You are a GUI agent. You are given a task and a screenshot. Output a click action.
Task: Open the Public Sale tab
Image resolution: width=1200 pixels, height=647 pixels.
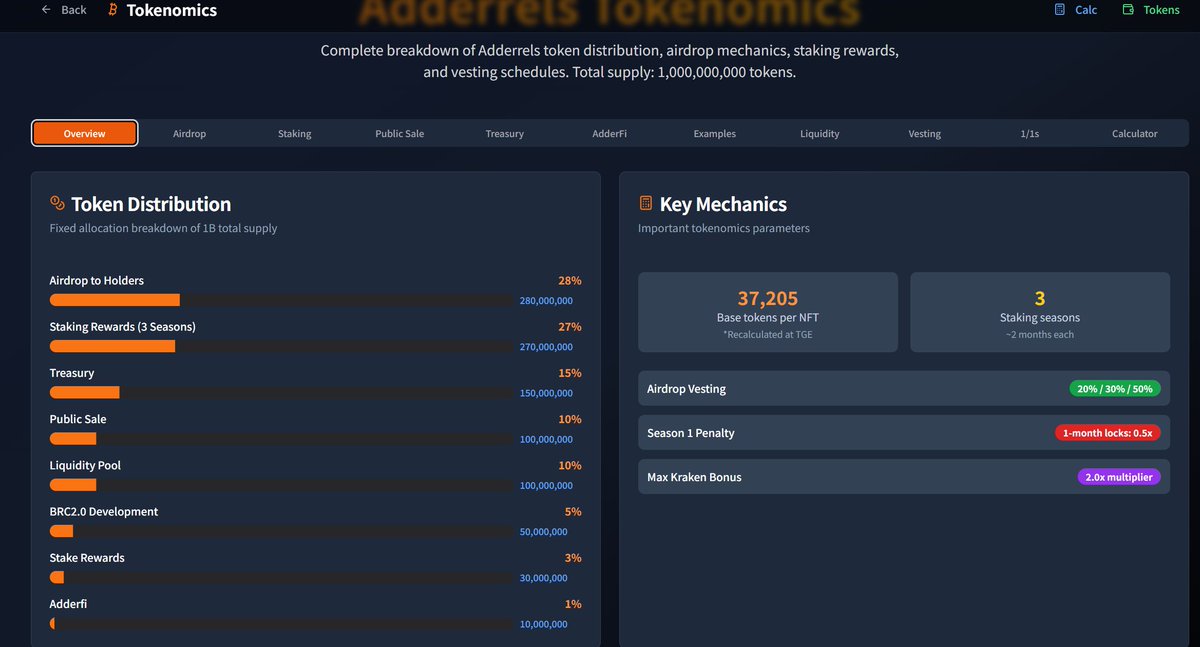click(x=400, y=133)
